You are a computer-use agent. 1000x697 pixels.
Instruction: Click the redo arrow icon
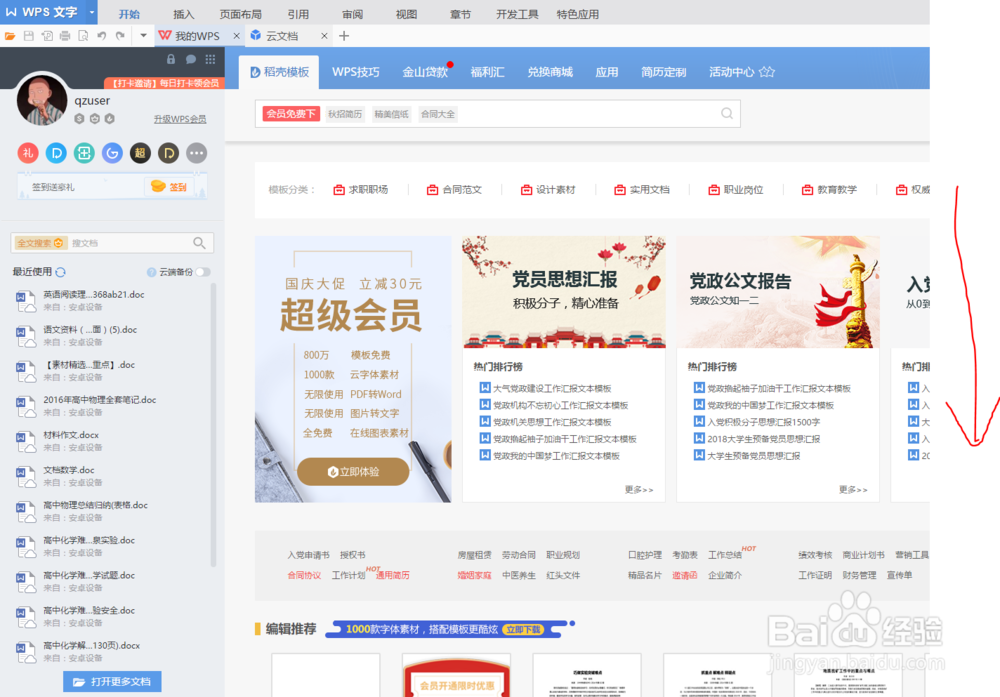pos(120,36)
